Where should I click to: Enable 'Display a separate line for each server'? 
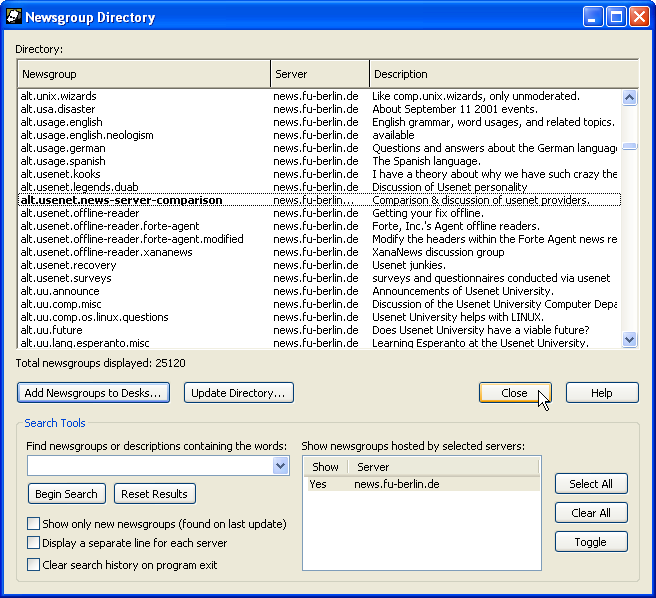34,544
